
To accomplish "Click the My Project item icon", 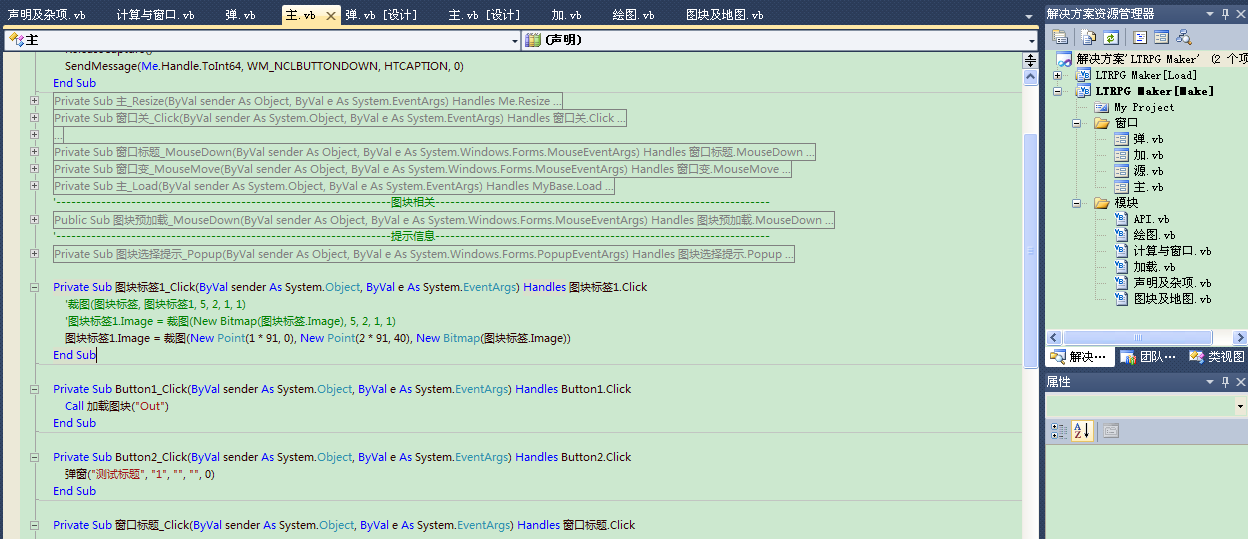I will coord(1102,107).
